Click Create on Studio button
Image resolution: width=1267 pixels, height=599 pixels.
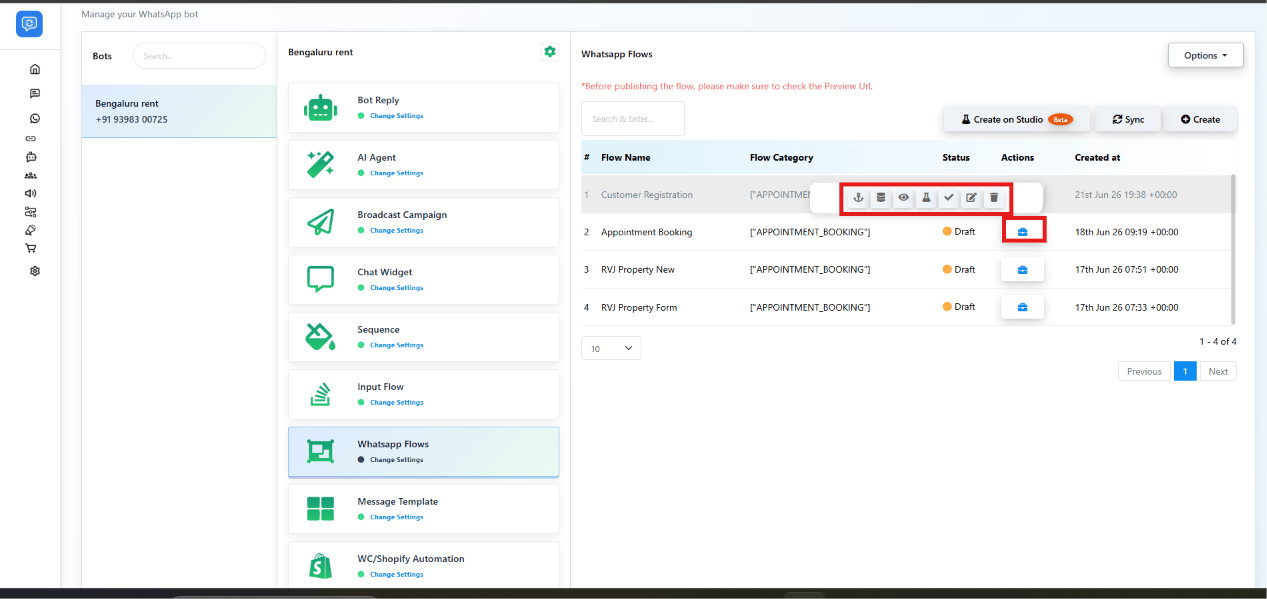[1016, 119]
